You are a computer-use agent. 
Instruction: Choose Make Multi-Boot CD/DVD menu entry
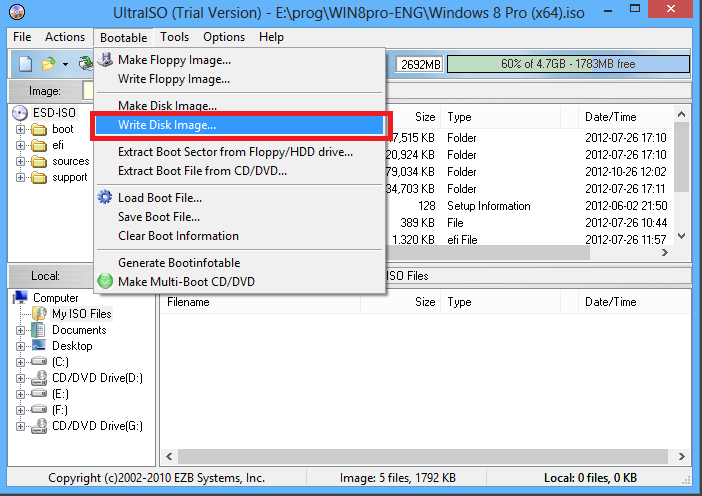(x=240, y=282)
